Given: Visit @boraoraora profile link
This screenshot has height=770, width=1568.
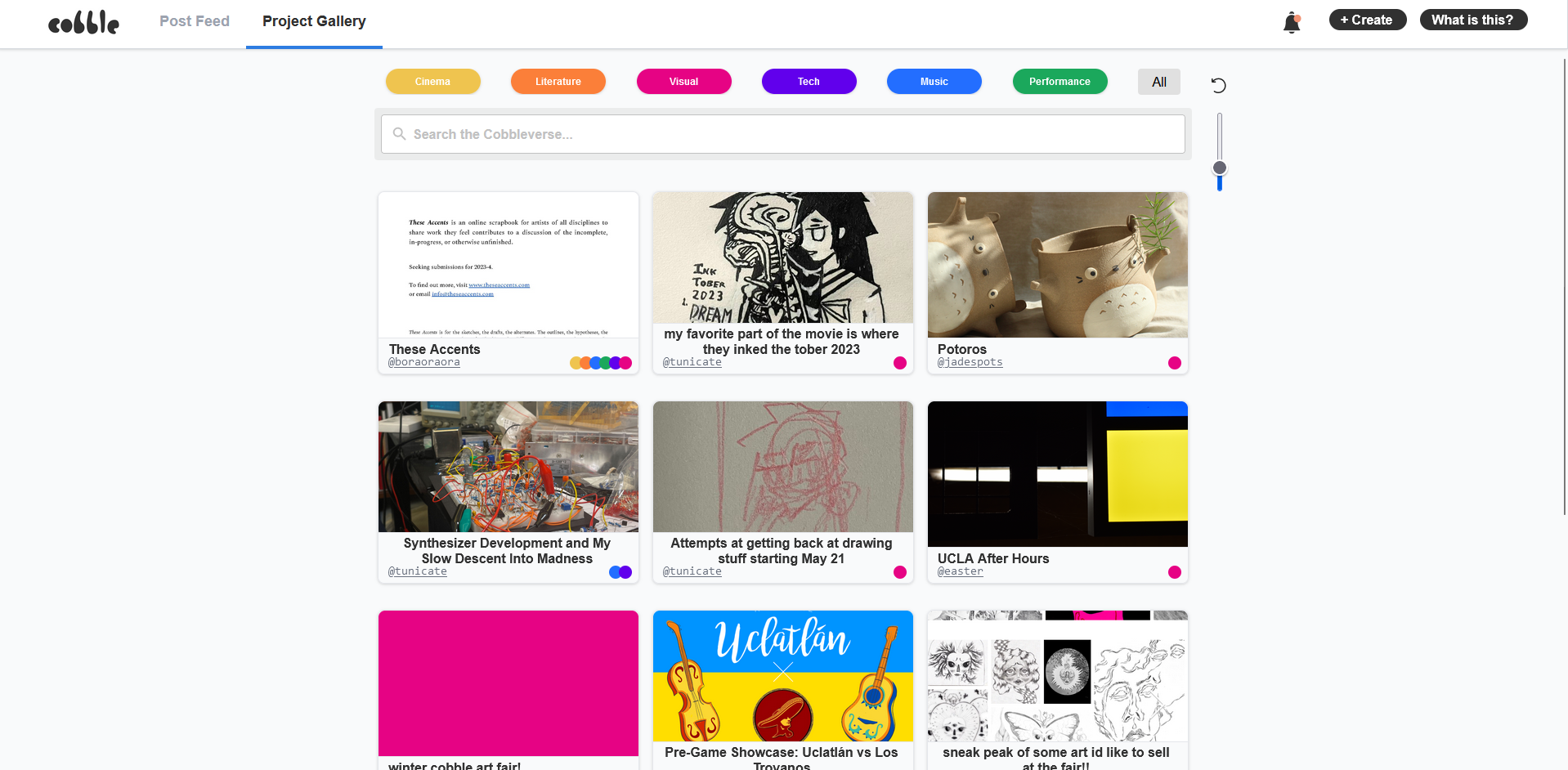Looking at the screenshot, I should 424,362.
